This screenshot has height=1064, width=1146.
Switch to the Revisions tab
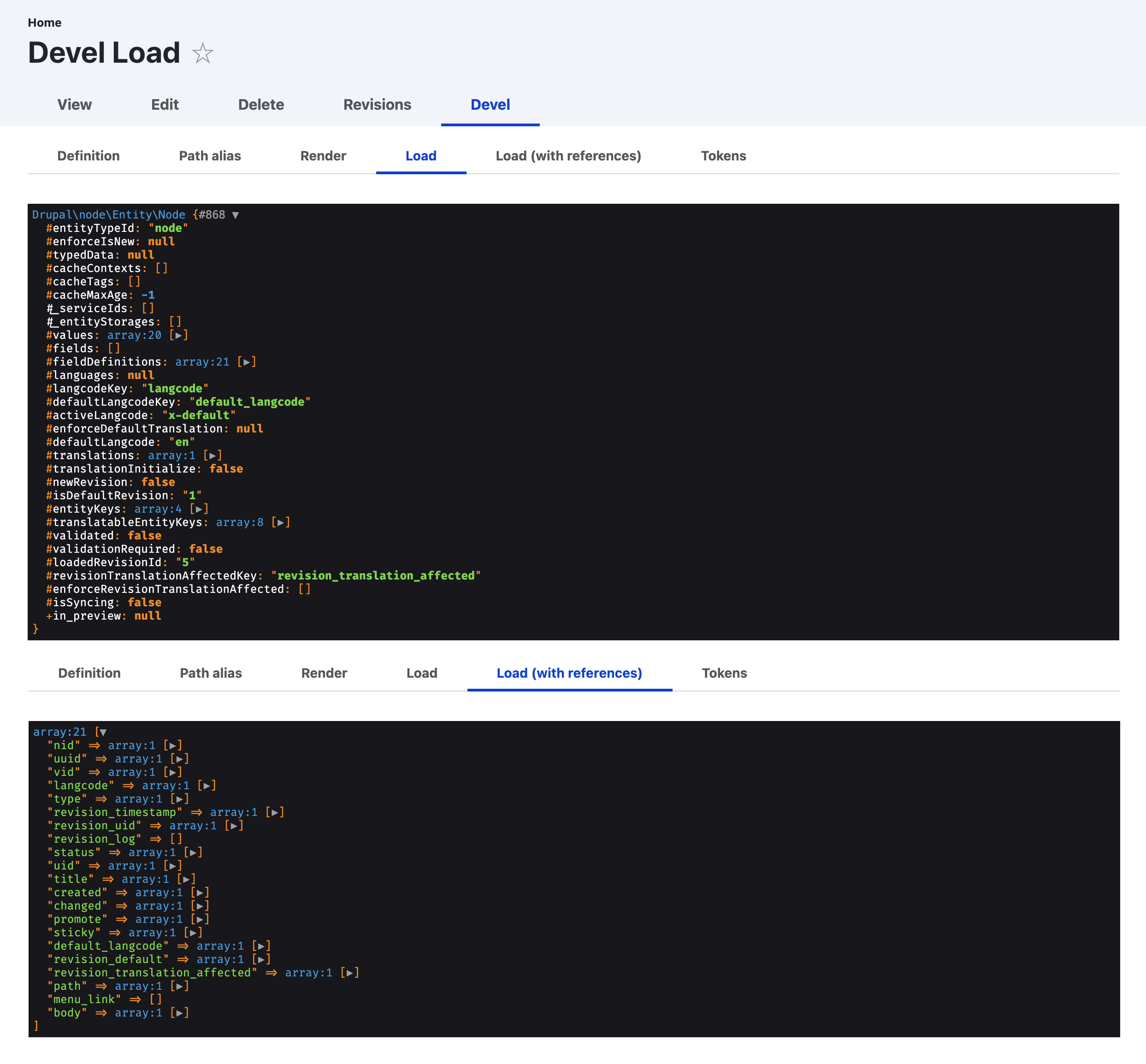tap(377, 105)
